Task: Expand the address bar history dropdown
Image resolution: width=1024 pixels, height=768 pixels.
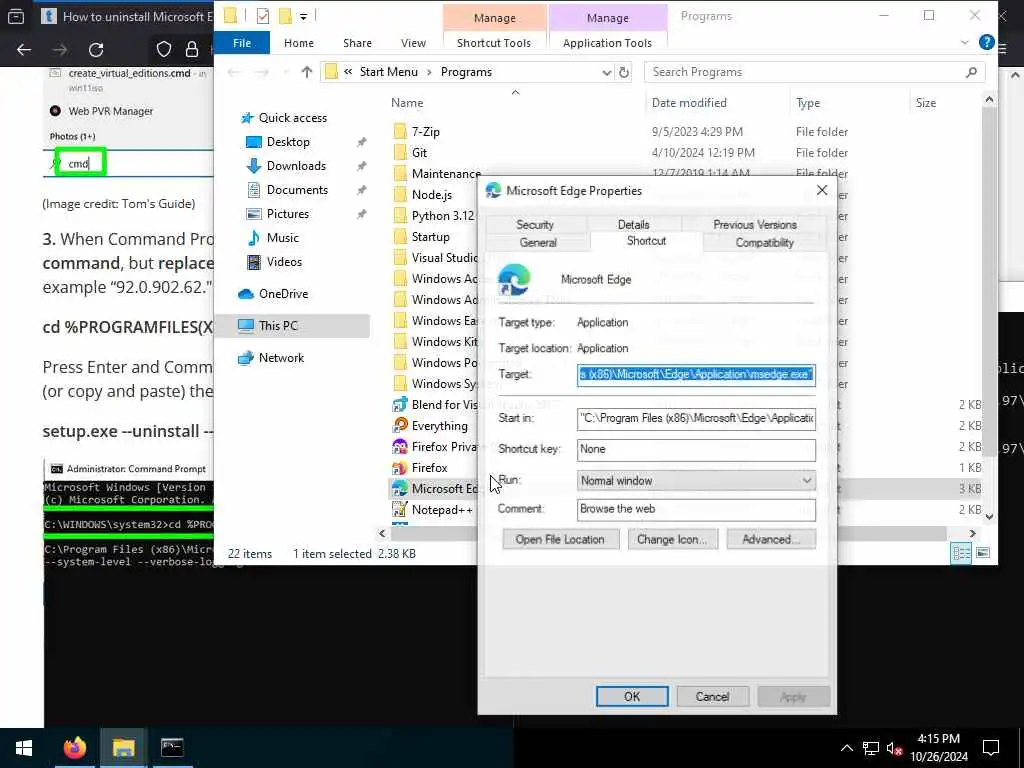Action: [x=606, y=72]
